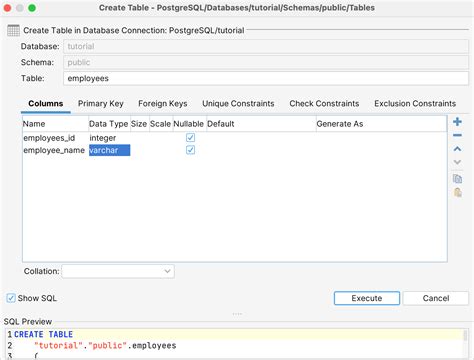This screenshot has height=360, width=474.
Task: Click the Name column header
Action: 55,124
